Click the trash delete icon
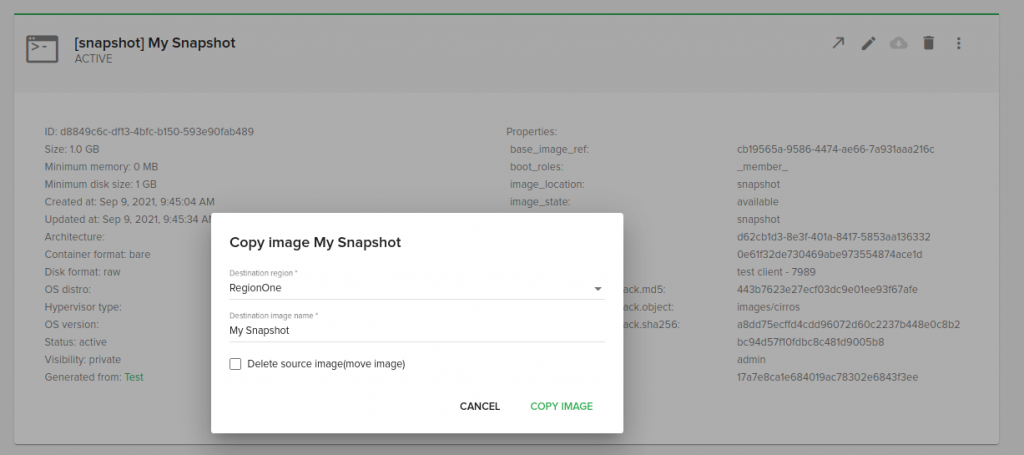This screenshot has width=1024, height=455. pyautogui.click(x=928, y=43)
